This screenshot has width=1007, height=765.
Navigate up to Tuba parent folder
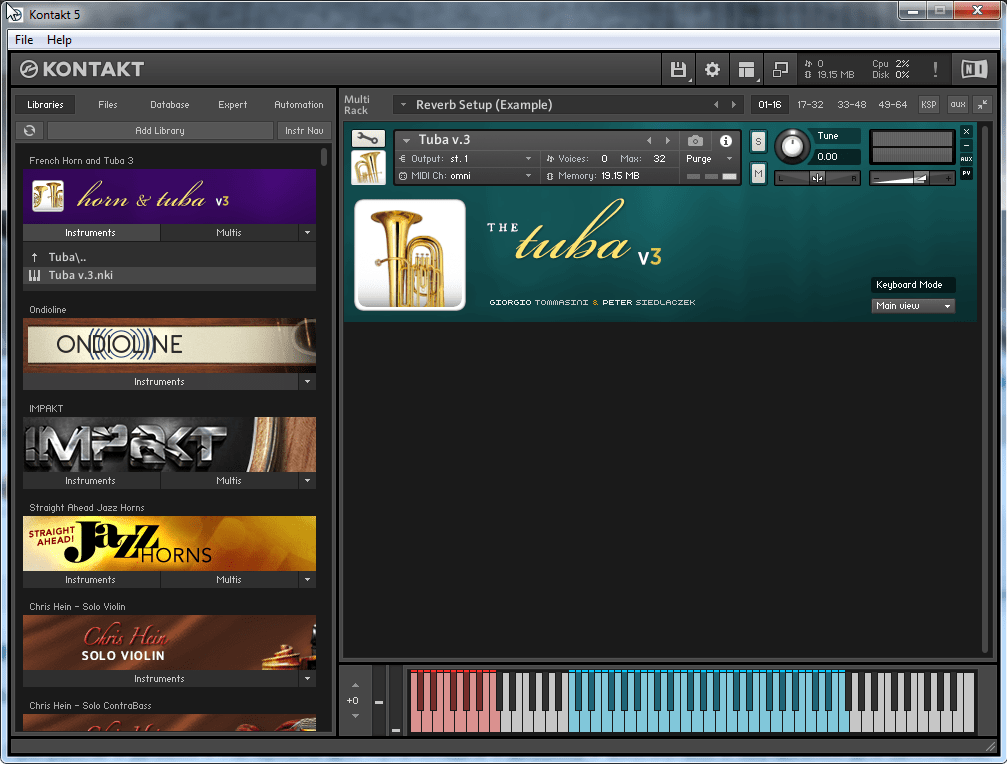[170, 257]
